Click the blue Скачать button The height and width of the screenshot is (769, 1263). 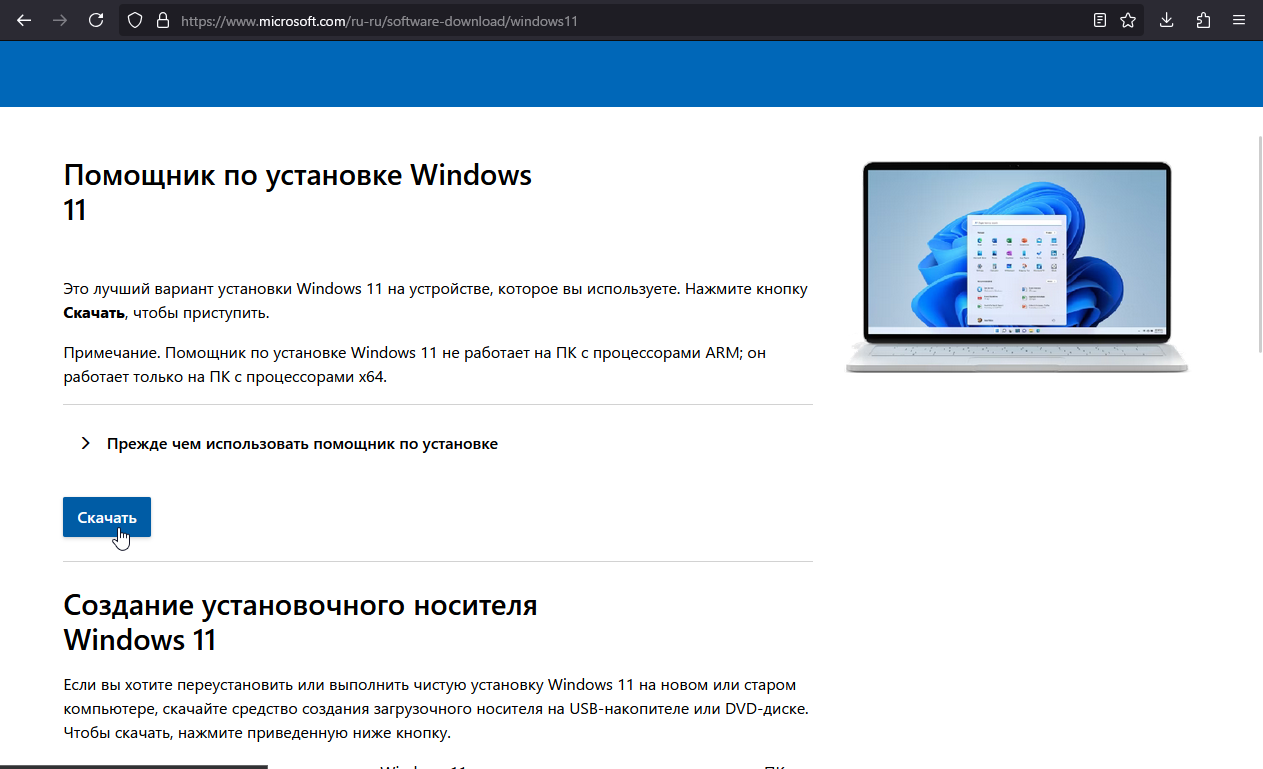tap(106, 517)
